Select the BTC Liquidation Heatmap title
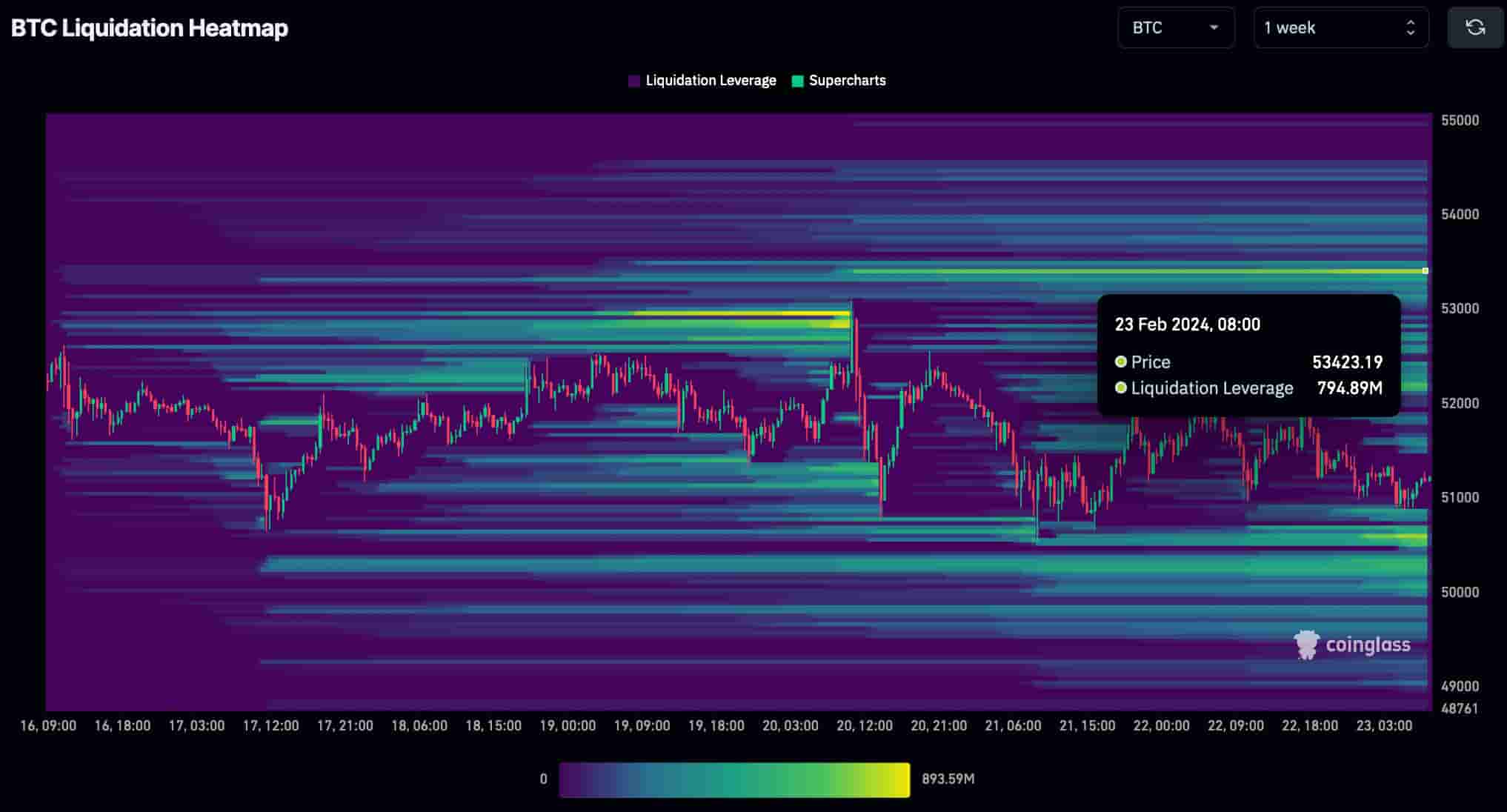Screen dimensions: 1507x812 point(150,28)
